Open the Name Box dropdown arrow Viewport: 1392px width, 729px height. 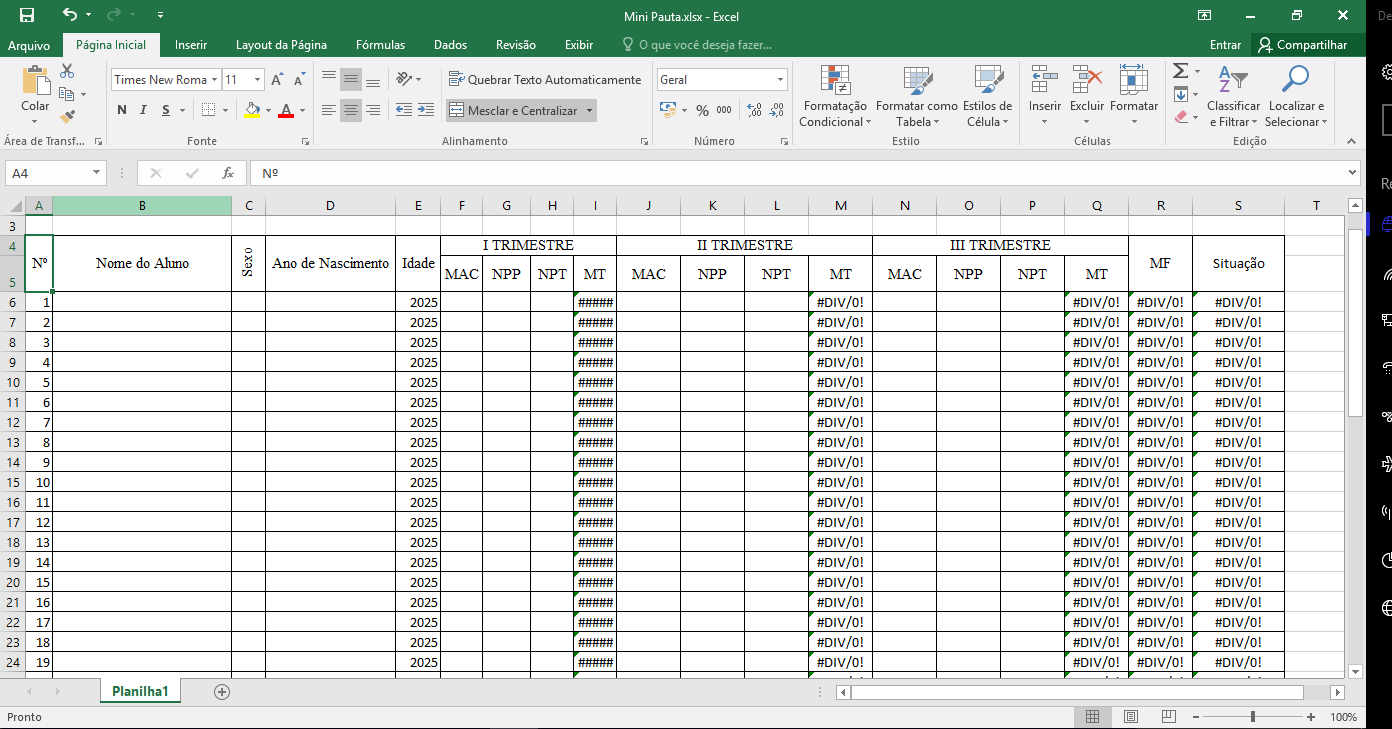pos(97,173)
